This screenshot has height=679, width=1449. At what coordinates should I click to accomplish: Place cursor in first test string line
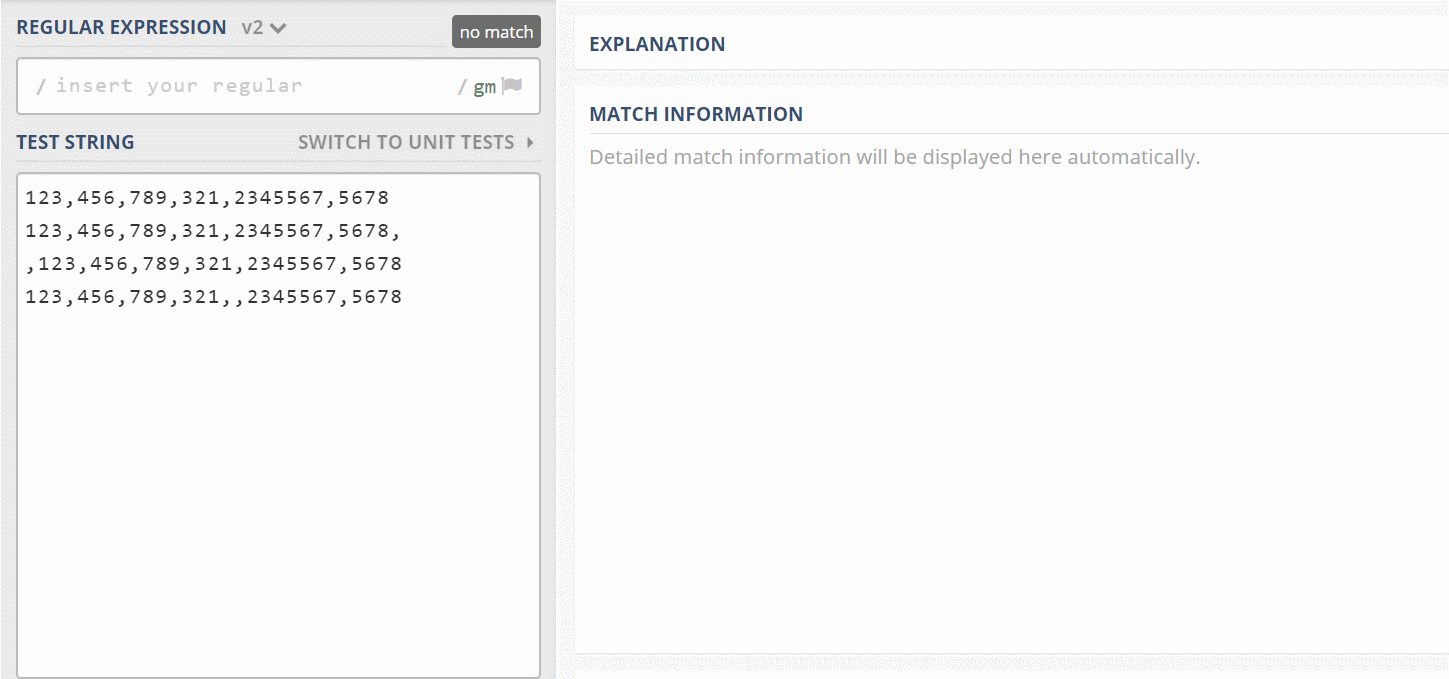207,198
